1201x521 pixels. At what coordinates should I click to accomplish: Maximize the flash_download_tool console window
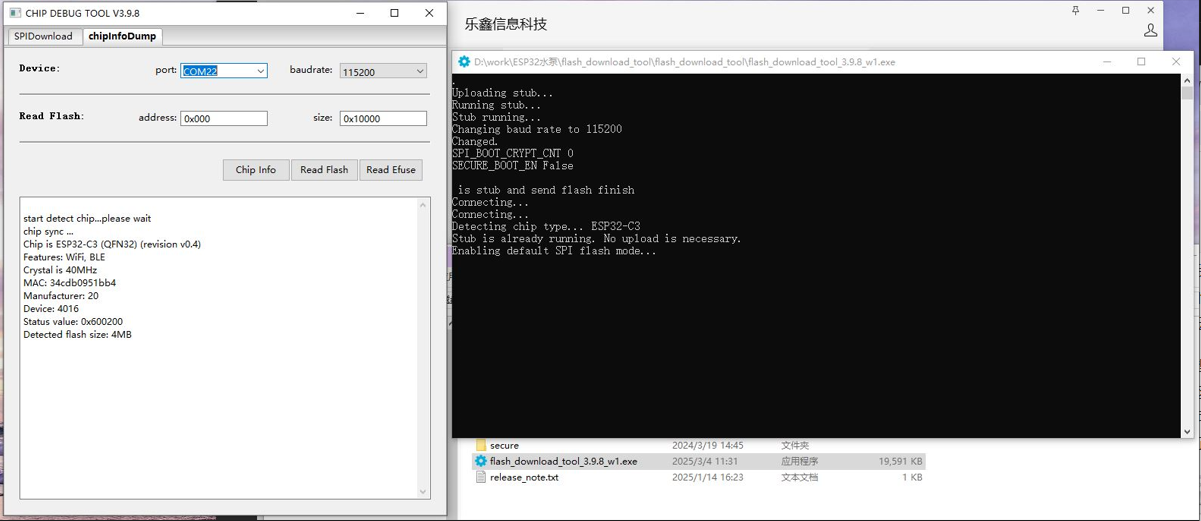(1141, 62)
